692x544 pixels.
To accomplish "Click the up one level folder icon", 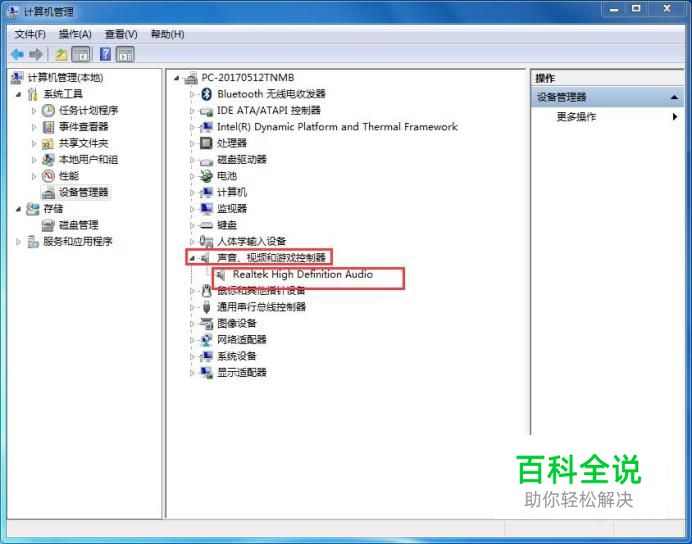I will [x=61, y=55].
